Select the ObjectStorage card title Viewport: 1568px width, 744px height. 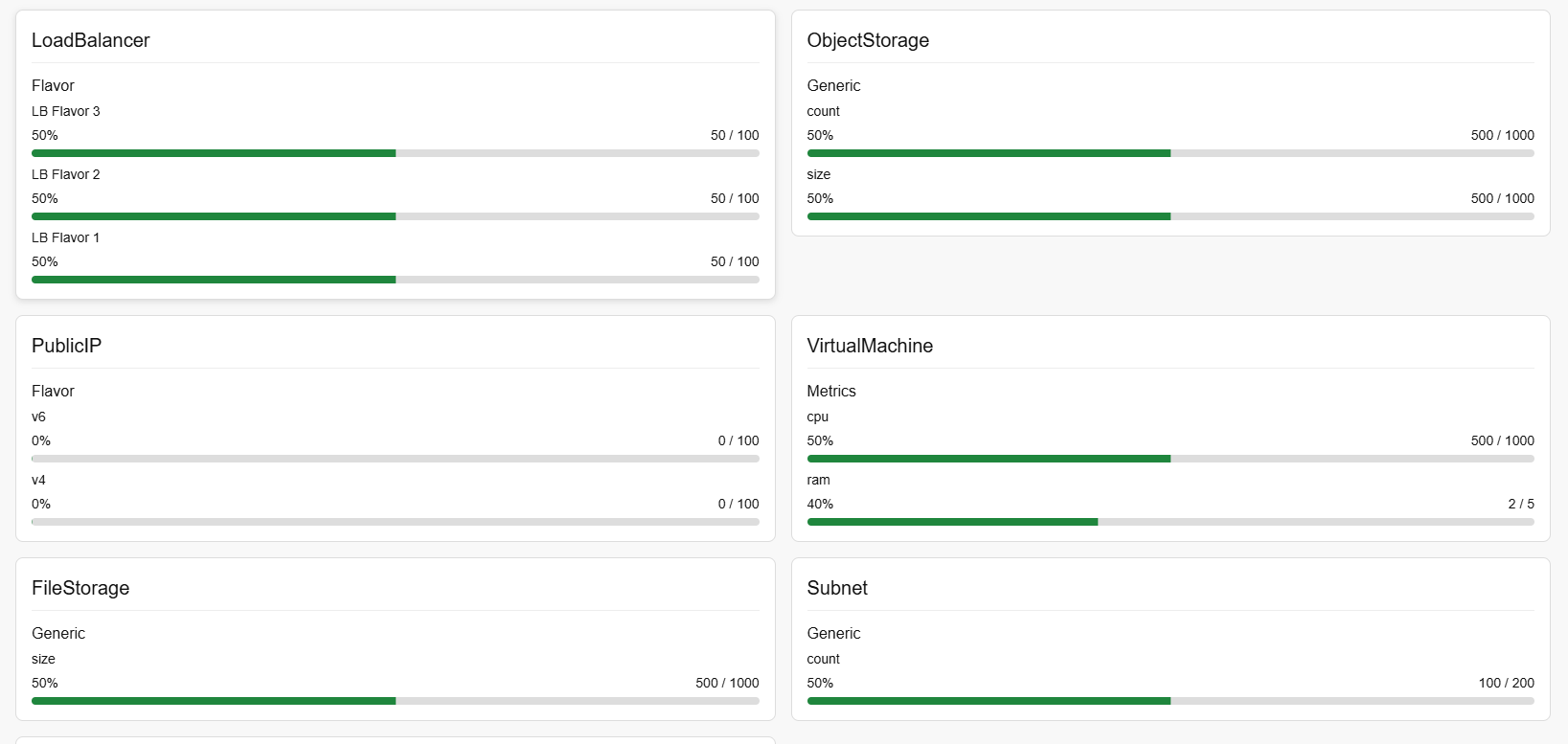pos(868,40)
